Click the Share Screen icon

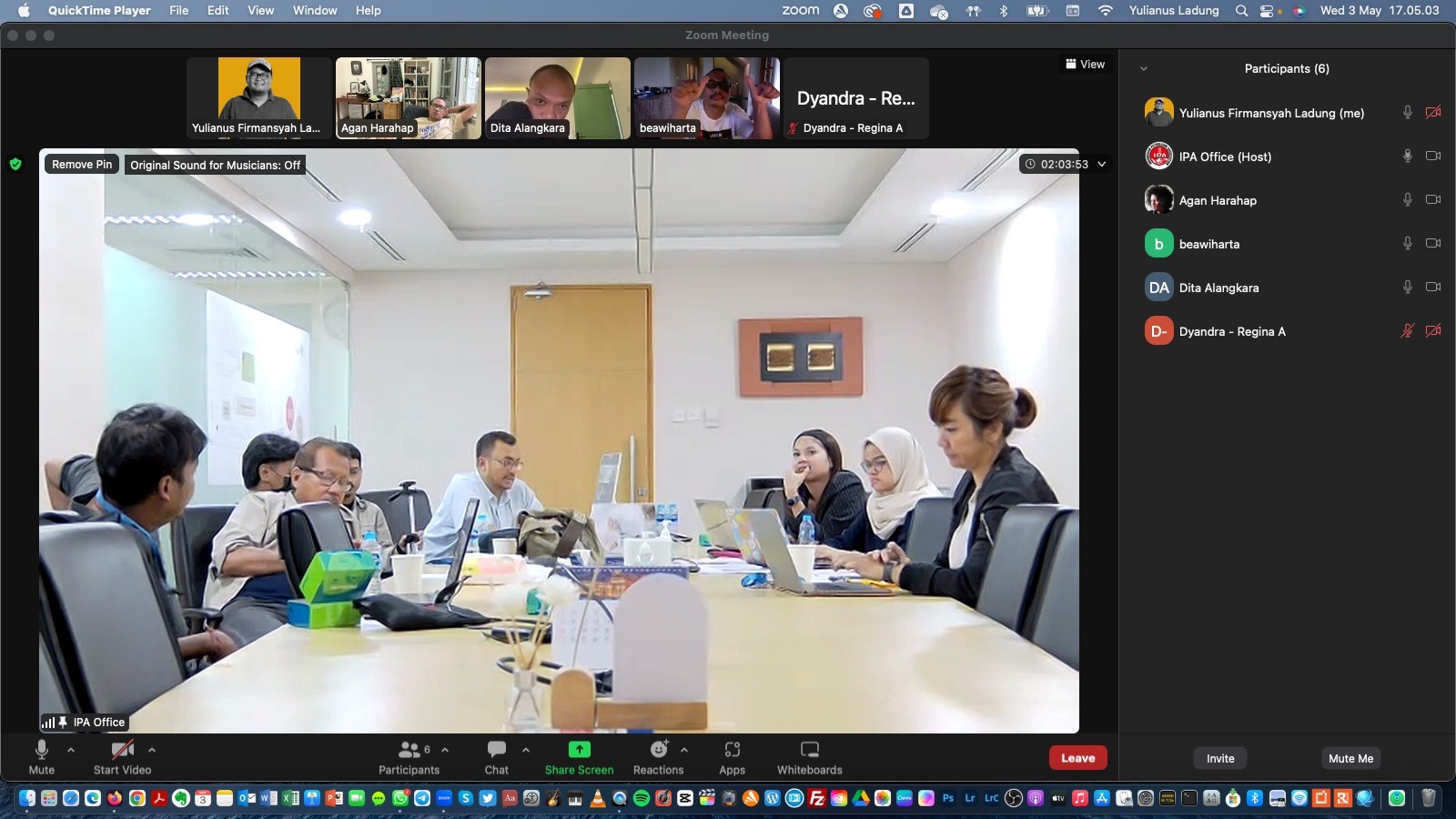tap(579, 750)
